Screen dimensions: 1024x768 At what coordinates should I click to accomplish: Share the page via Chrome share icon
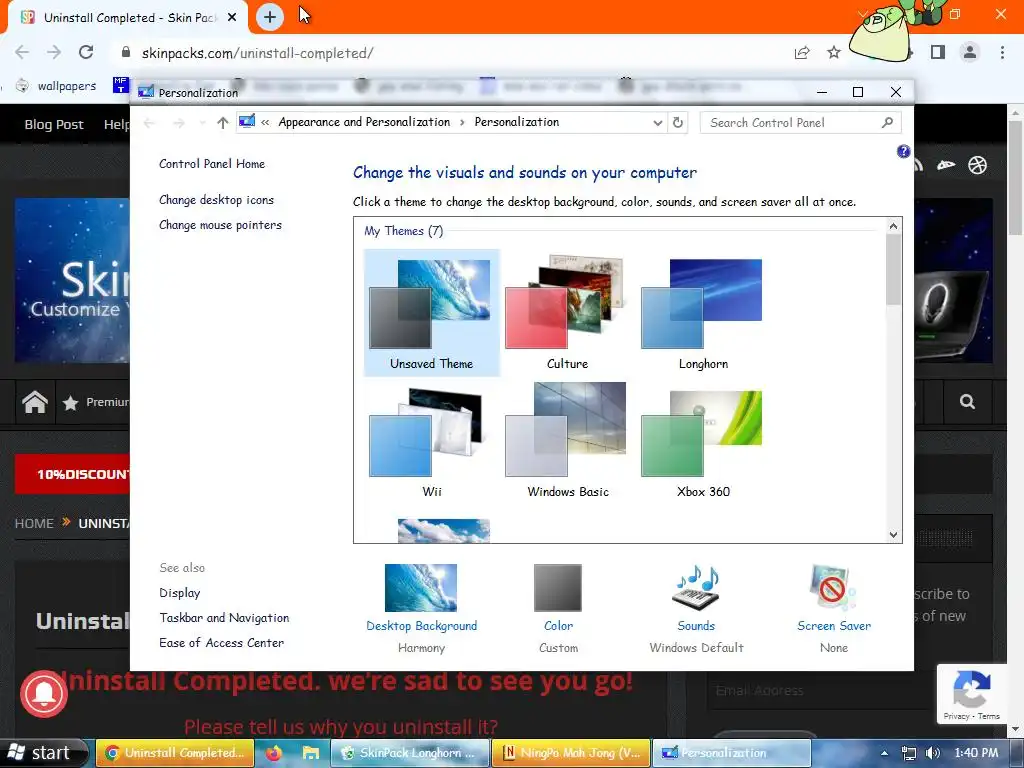(x=802, y=52)
